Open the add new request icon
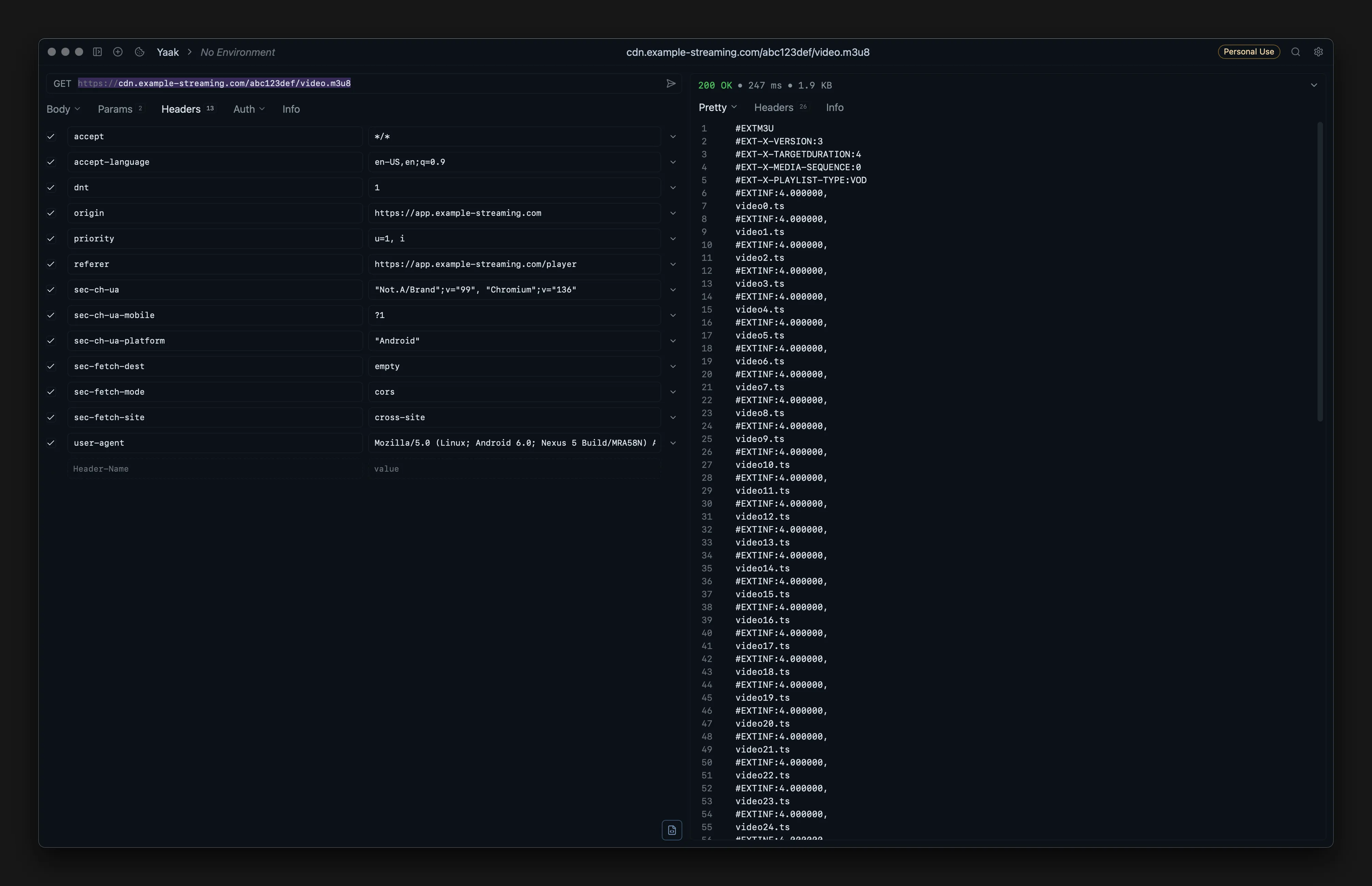Screen dimensions: 1372x886 coord(118,52)
